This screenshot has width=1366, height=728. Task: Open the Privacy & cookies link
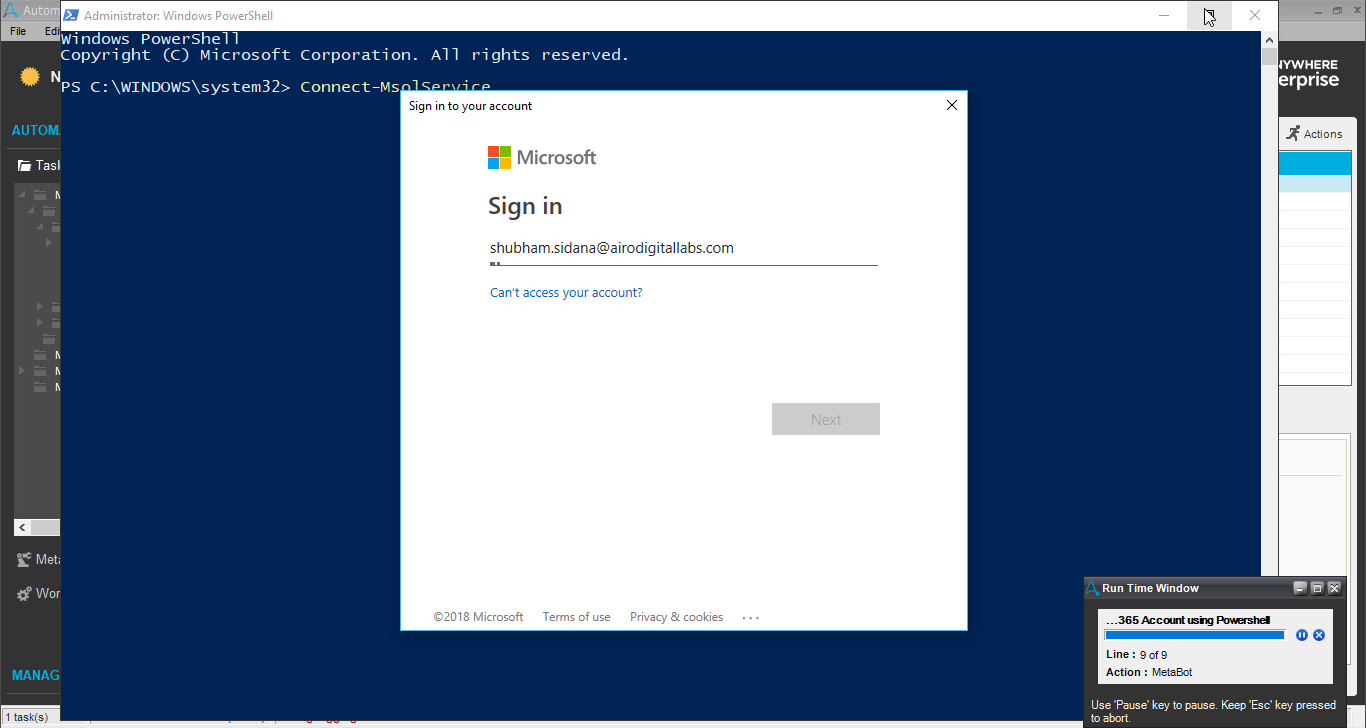coord(676,617)
